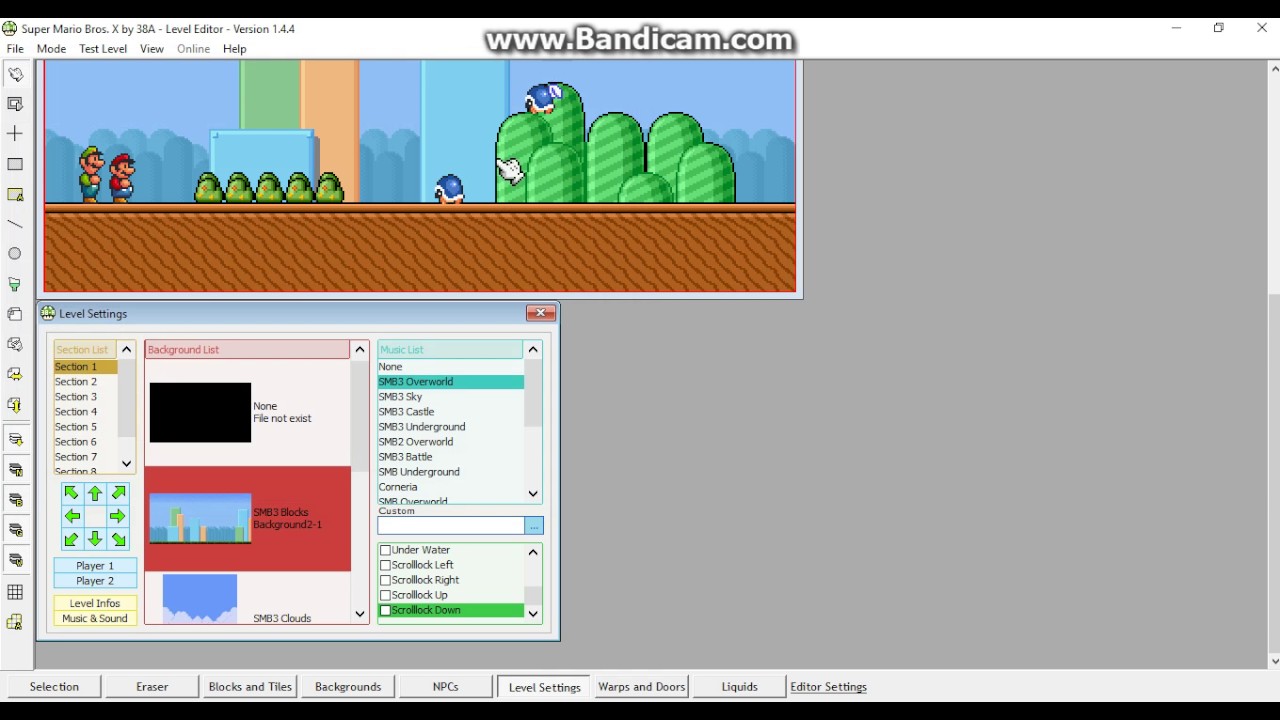Click the green up-right arrow button

(119, 493)
